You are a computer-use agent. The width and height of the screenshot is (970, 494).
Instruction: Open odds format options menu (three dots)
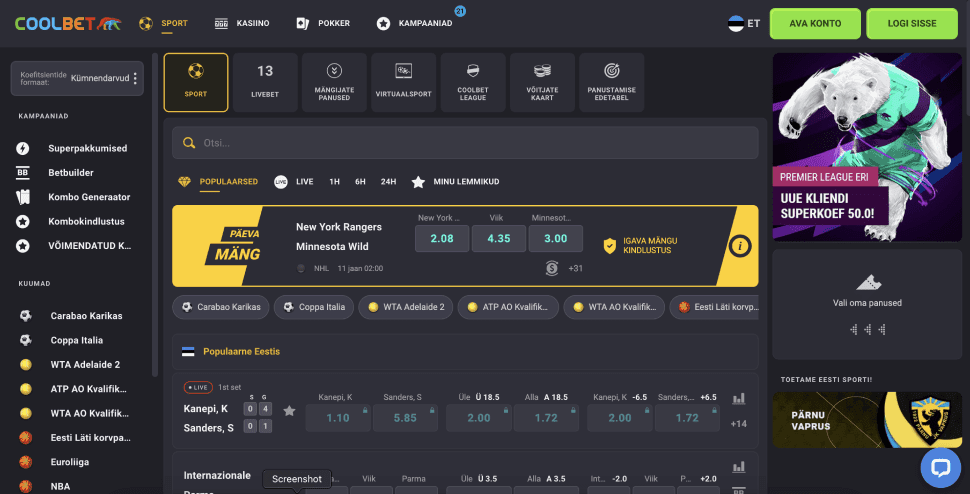pyautogui.click(x=135, y=79)
